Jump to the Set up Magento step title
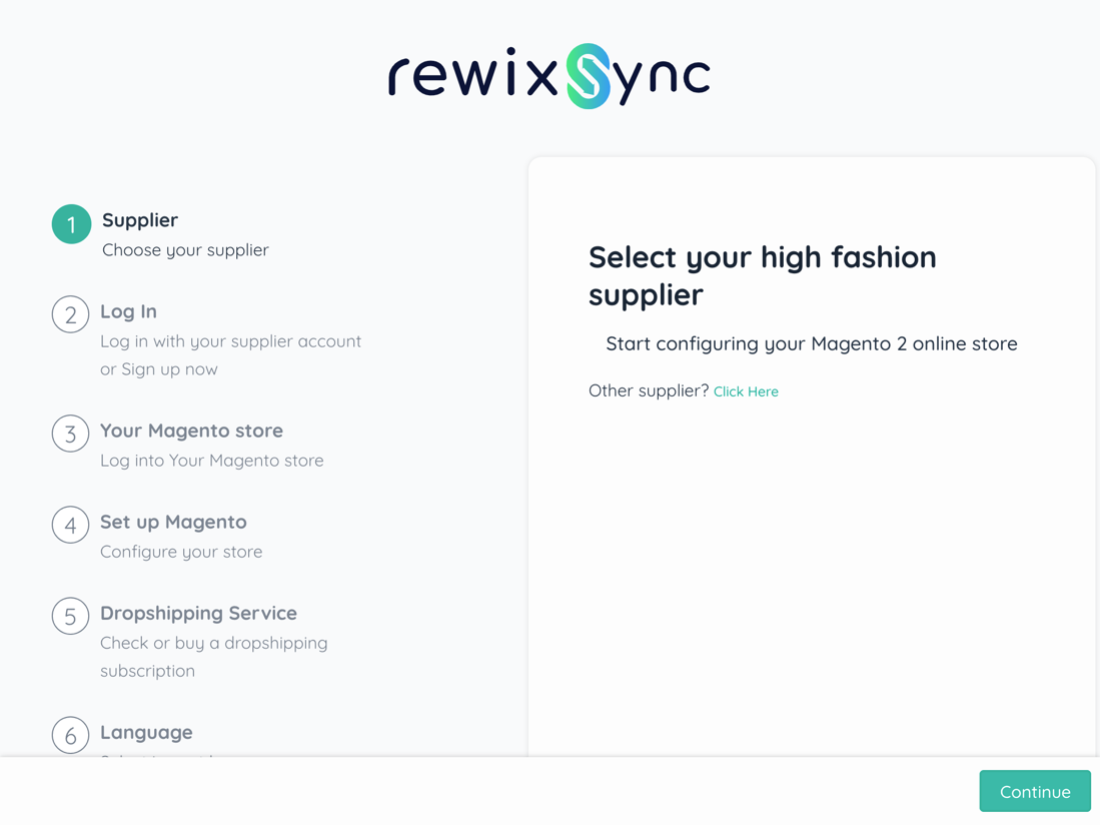1100x825 pixels. point(173,521)
